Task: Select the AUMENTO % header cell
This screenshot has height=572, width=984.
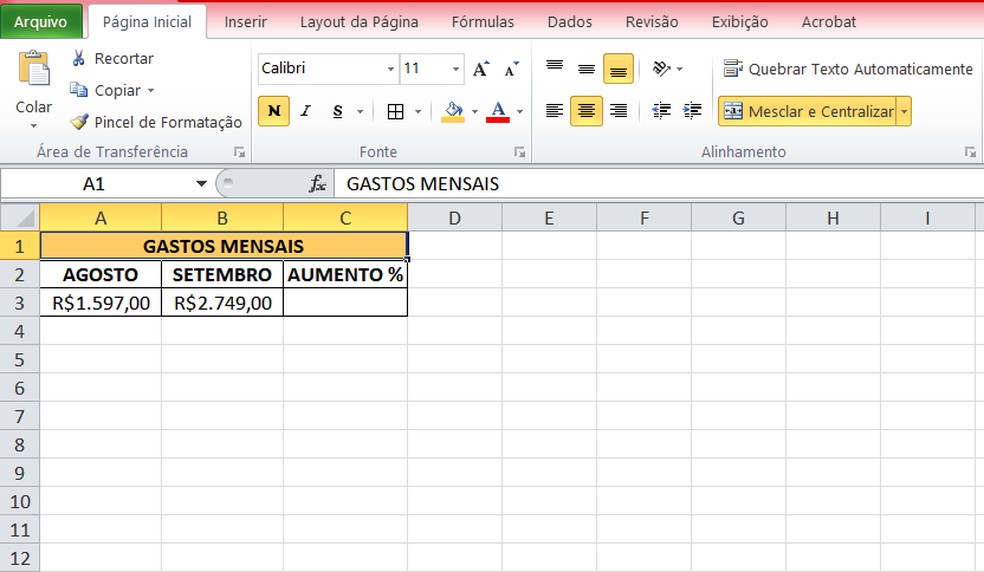Action: (x=345, y=274)
